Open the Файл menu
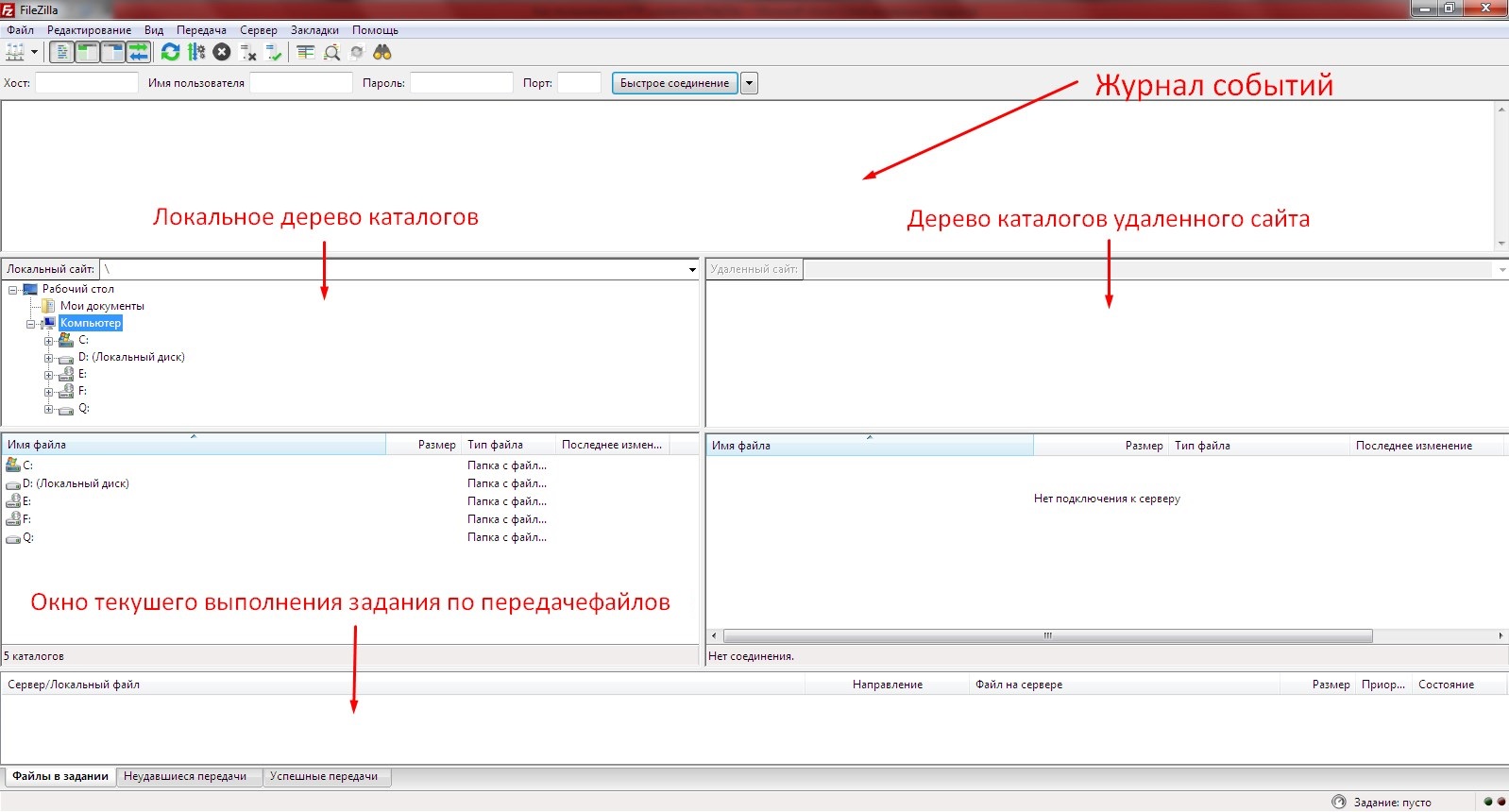Viewport: 1509px width, 812px height. [20, 30]
